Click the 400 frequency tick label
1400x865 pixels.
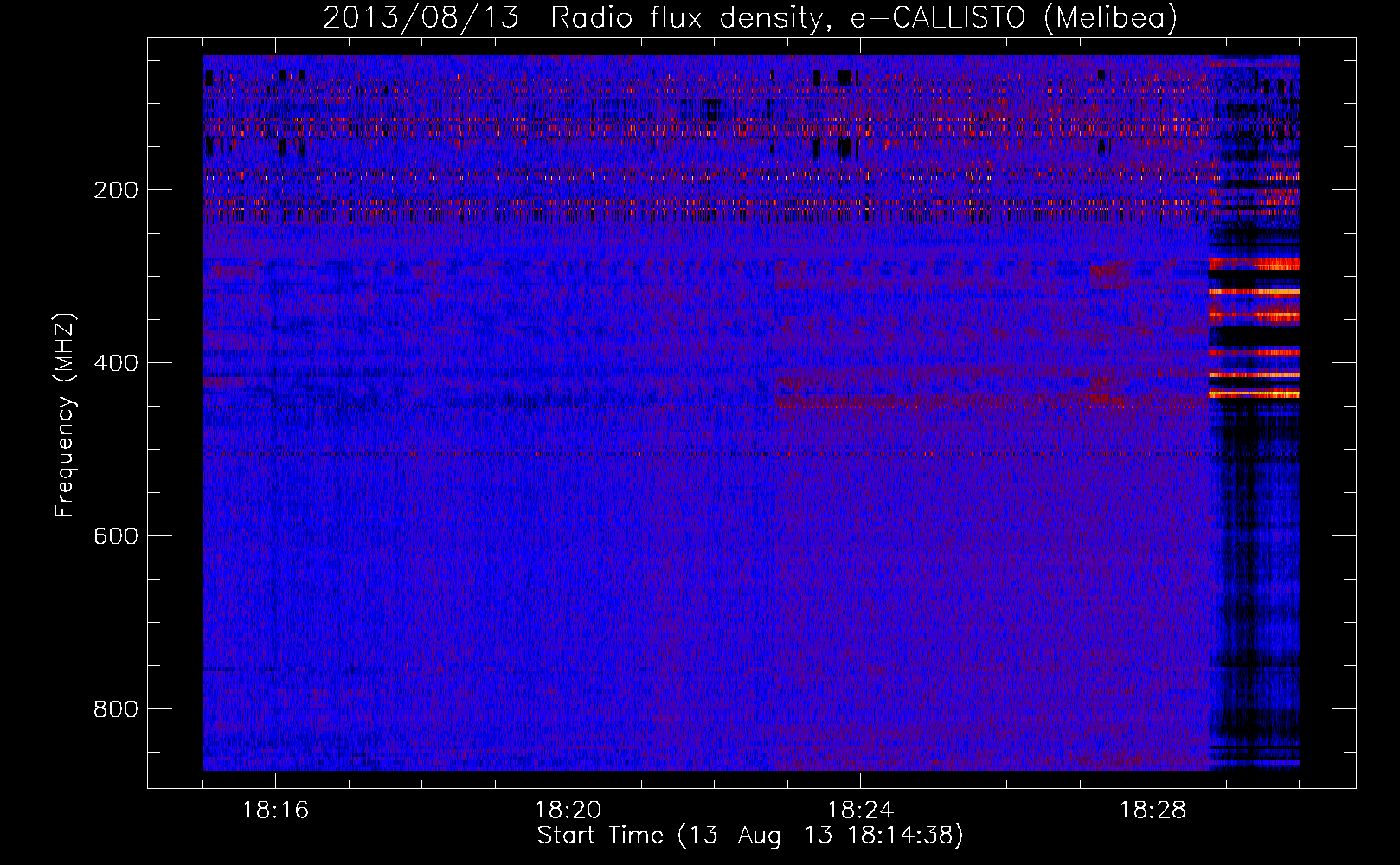116,363
